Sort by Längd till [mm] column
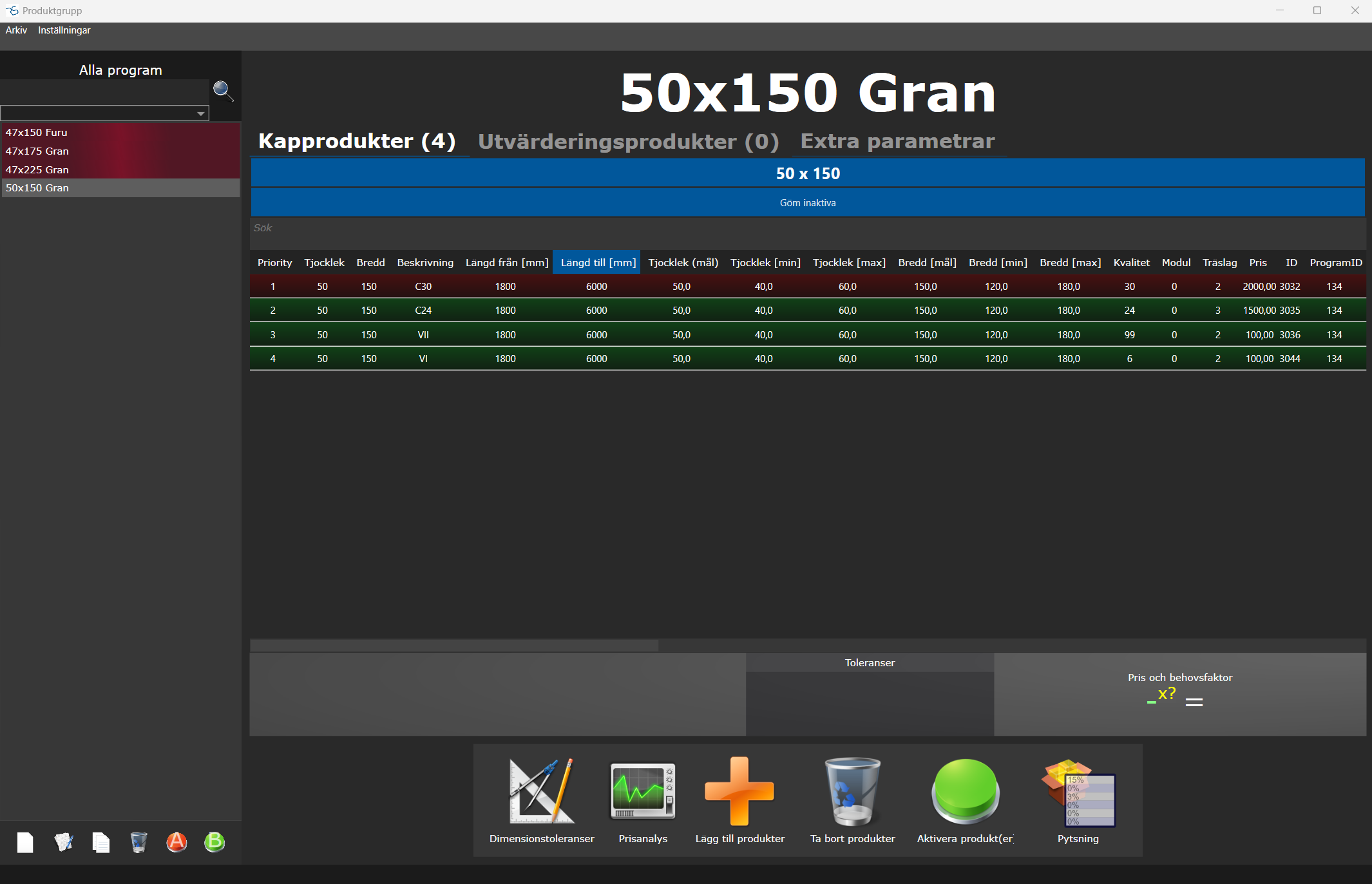The height and width of the screenshot is (884, 1372). (597, 263)
